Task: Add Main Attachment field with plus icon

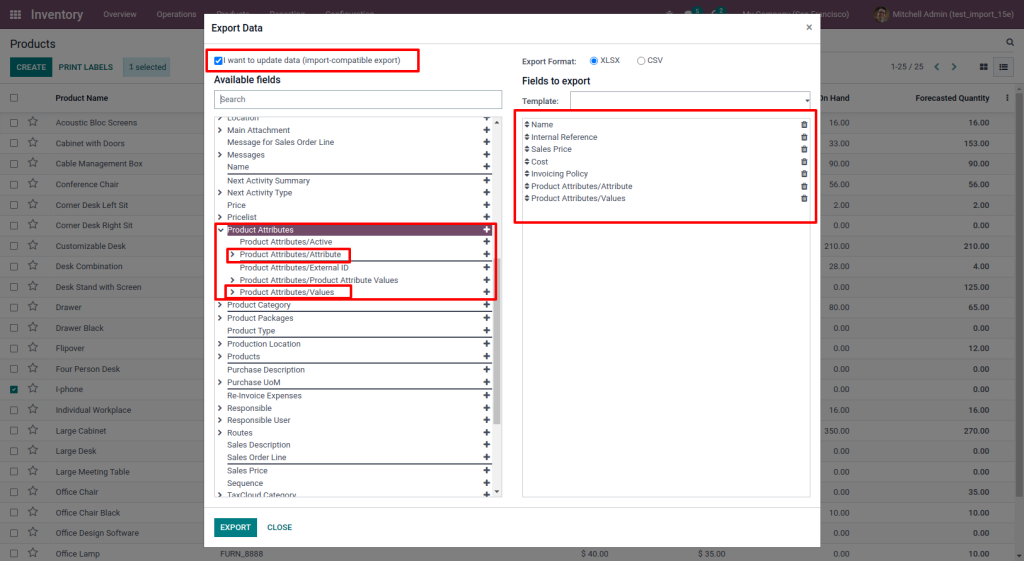Action: click(x=487, y=130)
